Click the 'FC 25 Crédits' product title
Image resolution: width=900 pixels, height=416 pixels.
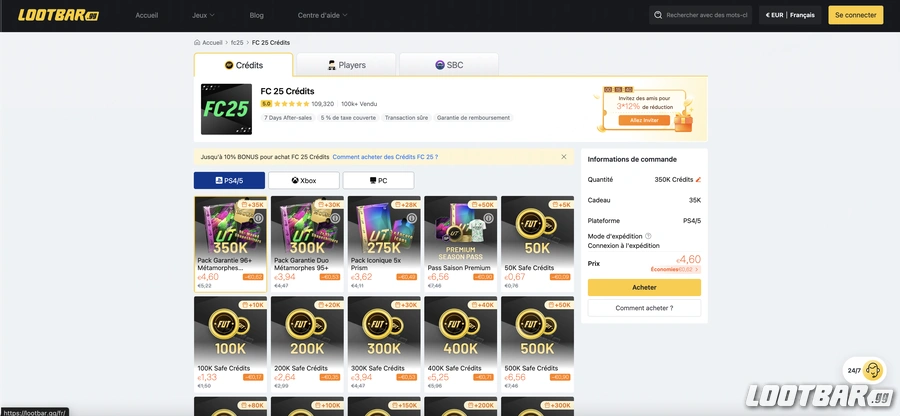[x=288, y=91]
